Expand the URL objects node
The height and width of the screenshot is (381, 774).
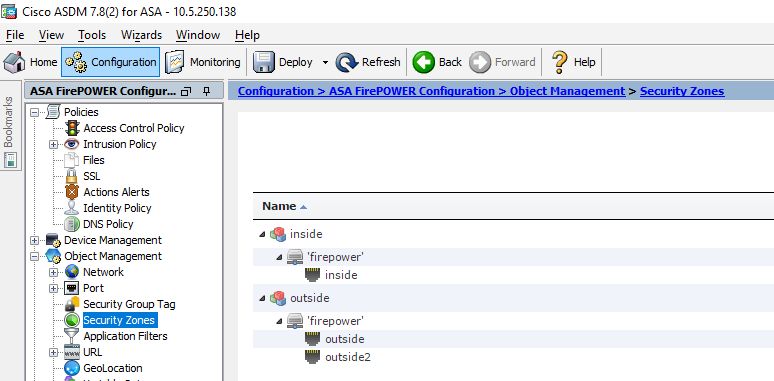tap(53, 352)
